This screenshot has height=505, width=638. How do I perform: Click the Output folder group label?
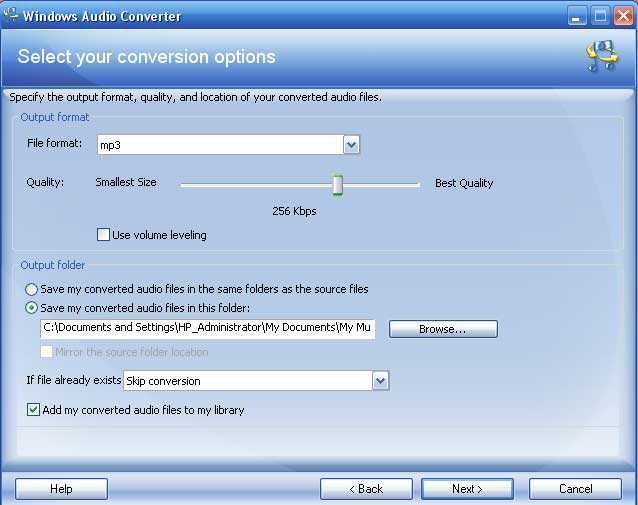click(x=53, y=265)
